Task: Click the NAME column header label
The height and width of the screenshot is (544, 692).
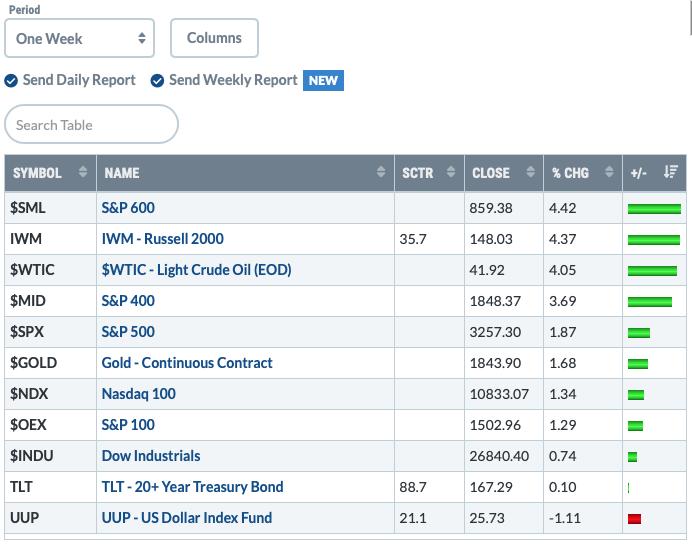Action: tap(122, 173)
